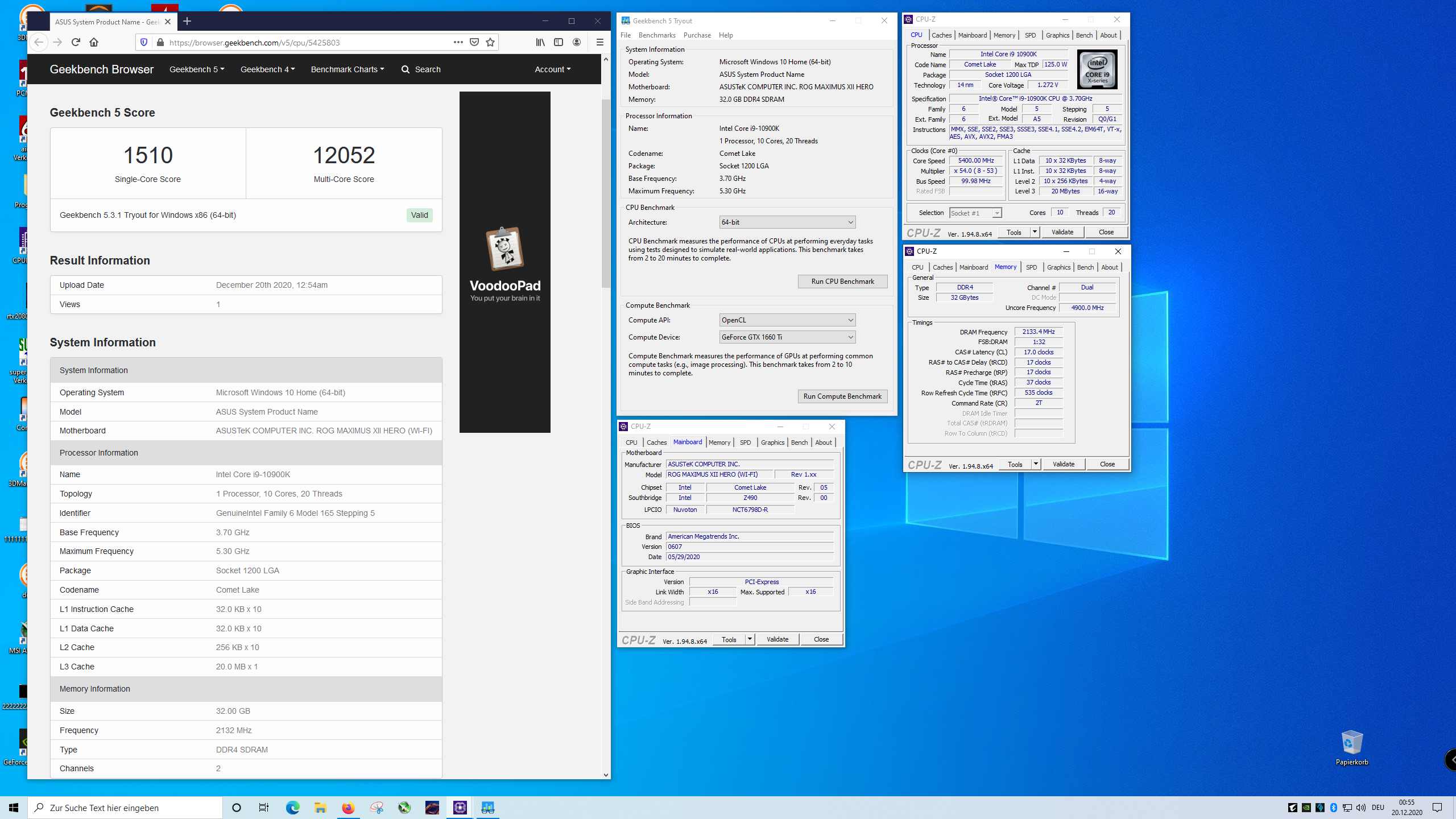Open Architecture 64-bit combo box
The width and height of the screenshot is (1456, 819).
coord(787,222)
